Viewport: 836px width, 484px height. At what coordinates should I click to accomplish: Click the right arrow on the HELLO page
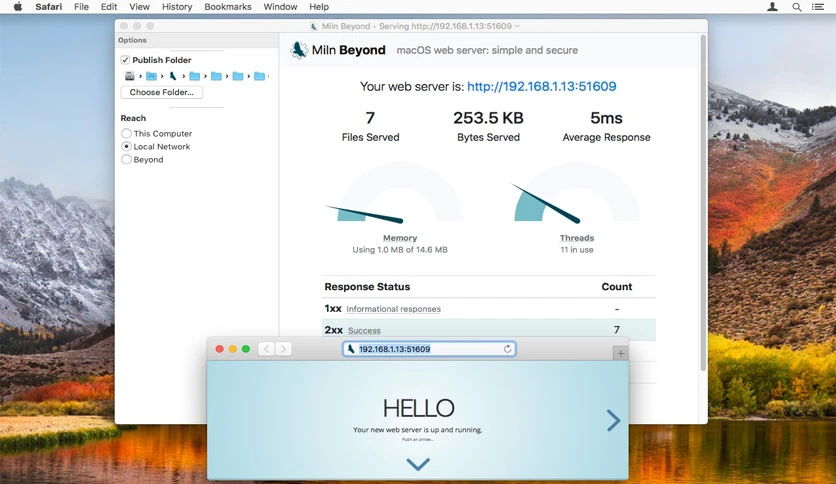coord(614,421)
